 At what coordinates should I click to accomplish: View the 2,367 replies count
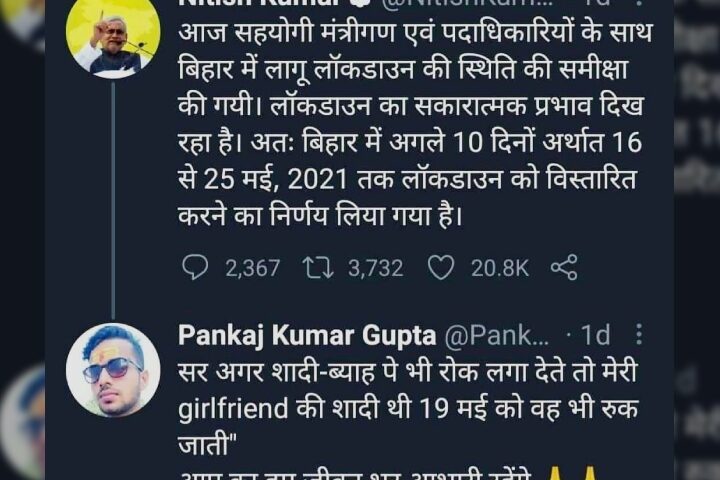(x=253, y=268)
